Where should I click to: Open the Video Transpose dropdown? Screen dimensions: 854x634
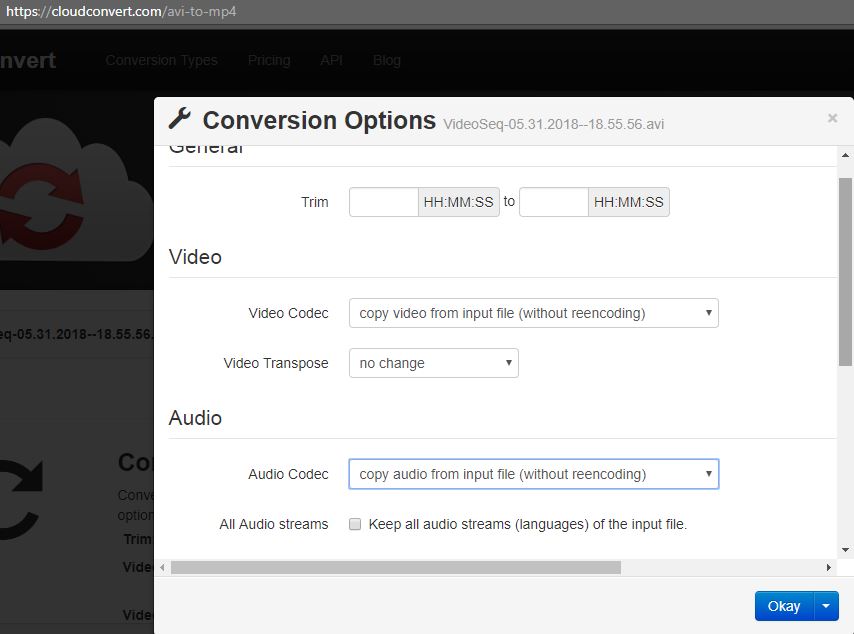coord(433,363)
